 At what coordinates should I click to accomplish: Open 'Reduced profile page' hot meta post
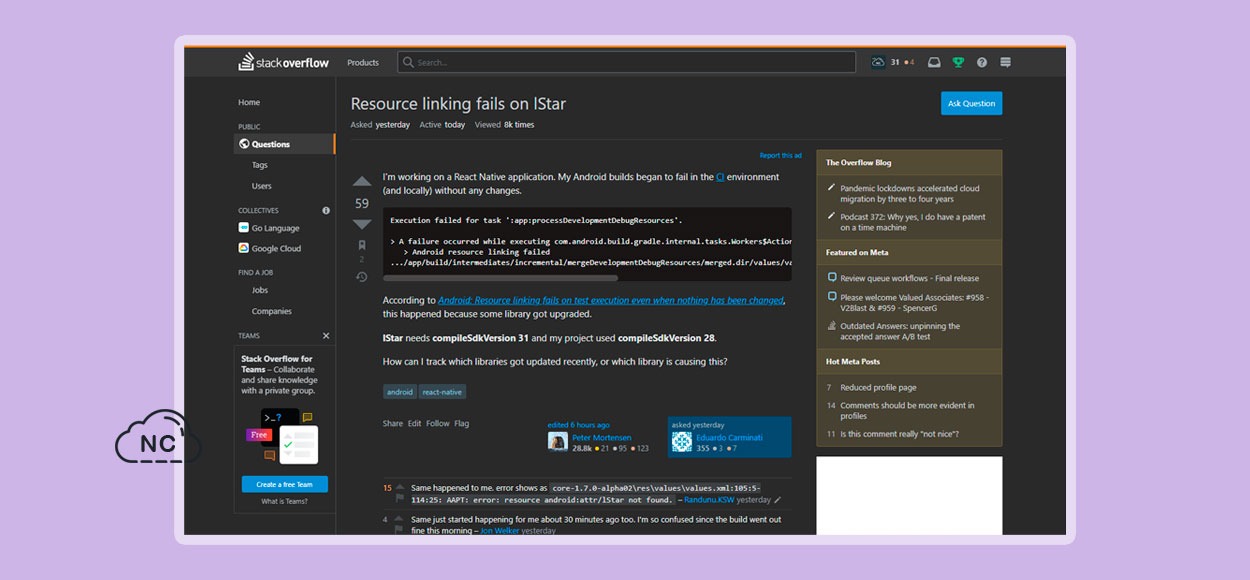[x=878, y=387]
